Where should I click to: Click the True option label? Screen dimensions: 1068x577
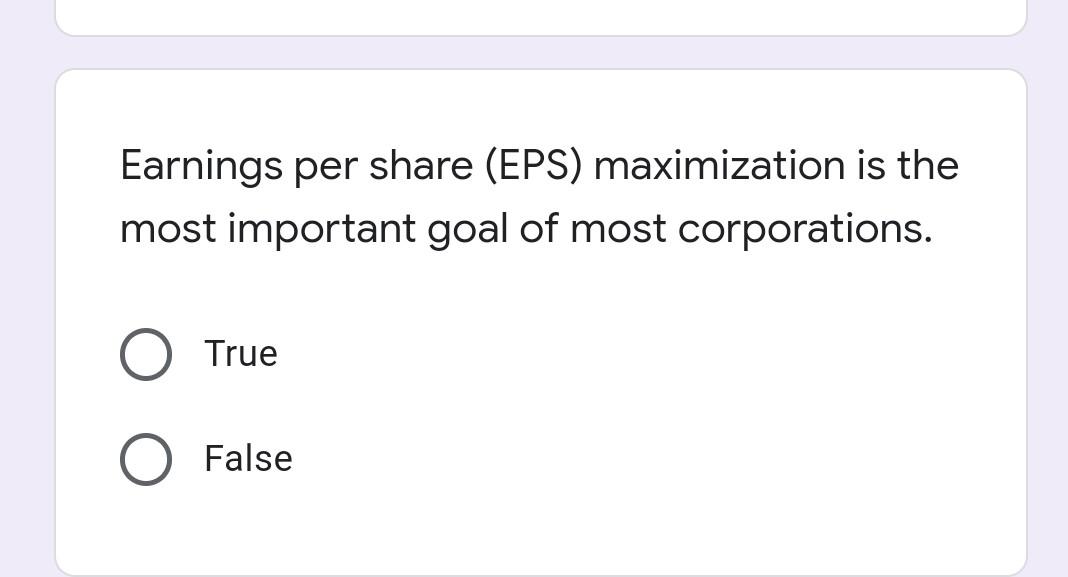[240, 353]
